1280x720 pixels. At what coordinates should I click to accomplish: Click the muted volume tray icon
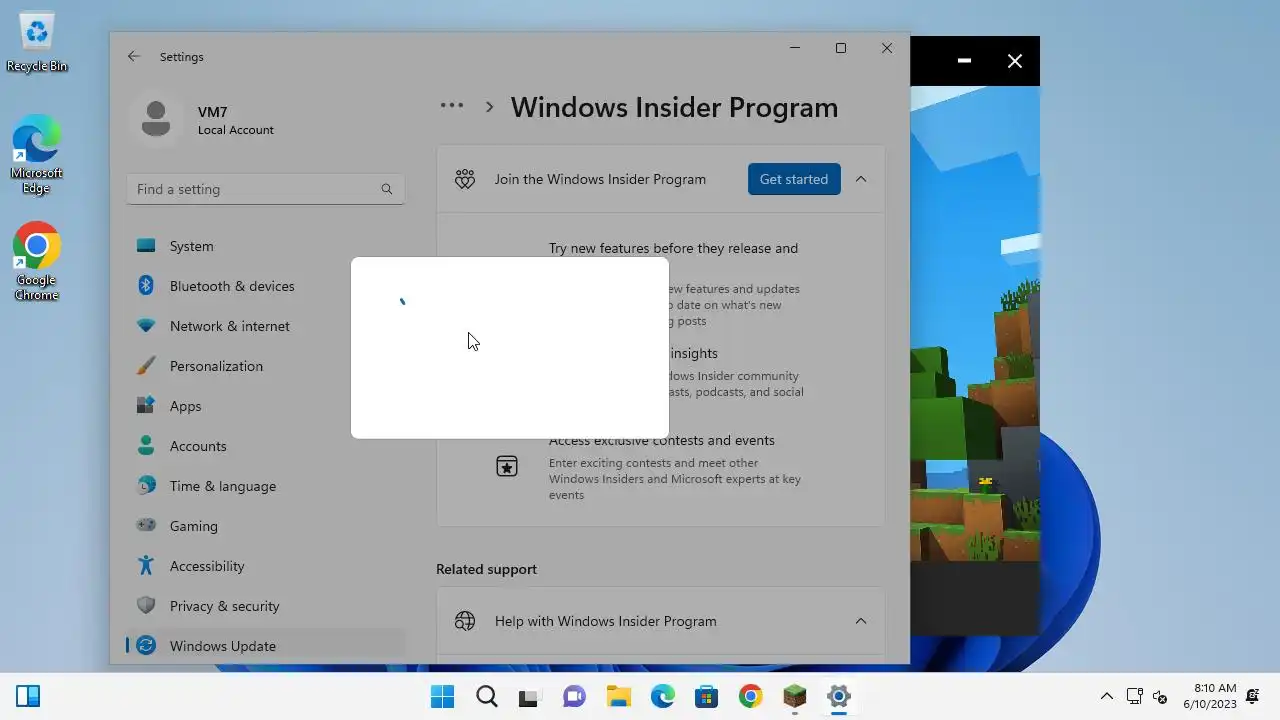(1160, 696)
